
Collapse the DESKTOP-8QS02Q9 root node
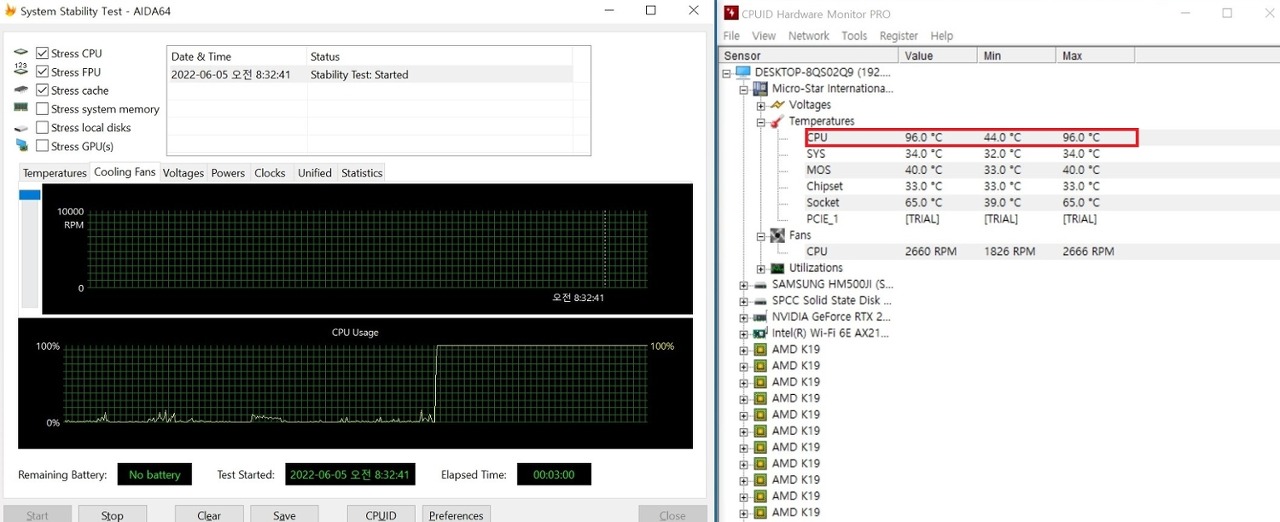click(727, 72)
